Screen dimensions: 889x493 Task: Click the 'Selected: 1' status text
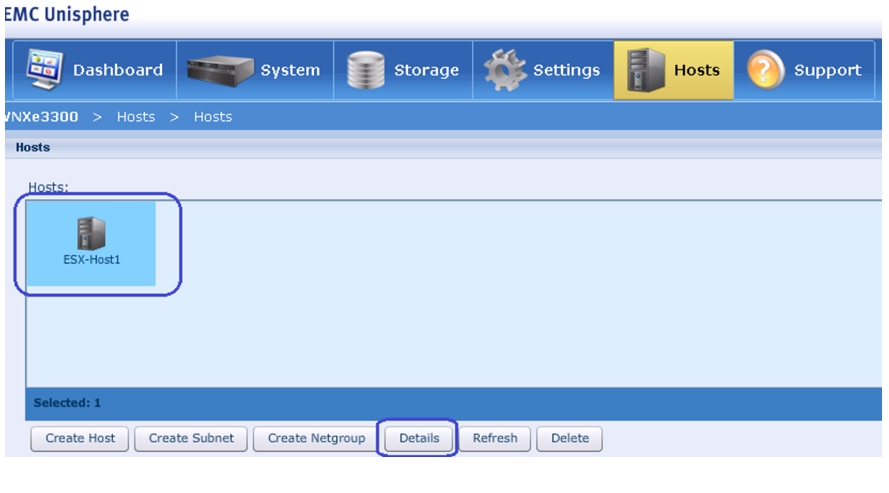[x=67, y=403]
